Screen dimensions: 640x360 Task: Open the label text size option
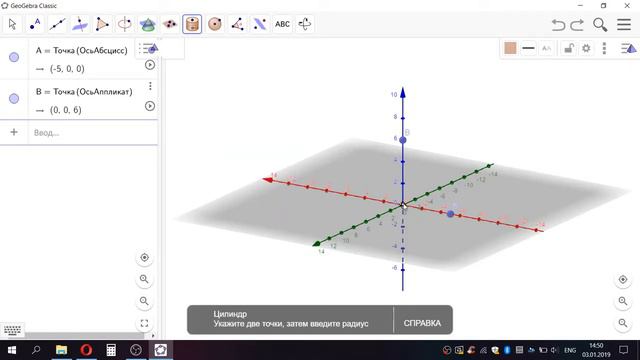tap(546, 49)
